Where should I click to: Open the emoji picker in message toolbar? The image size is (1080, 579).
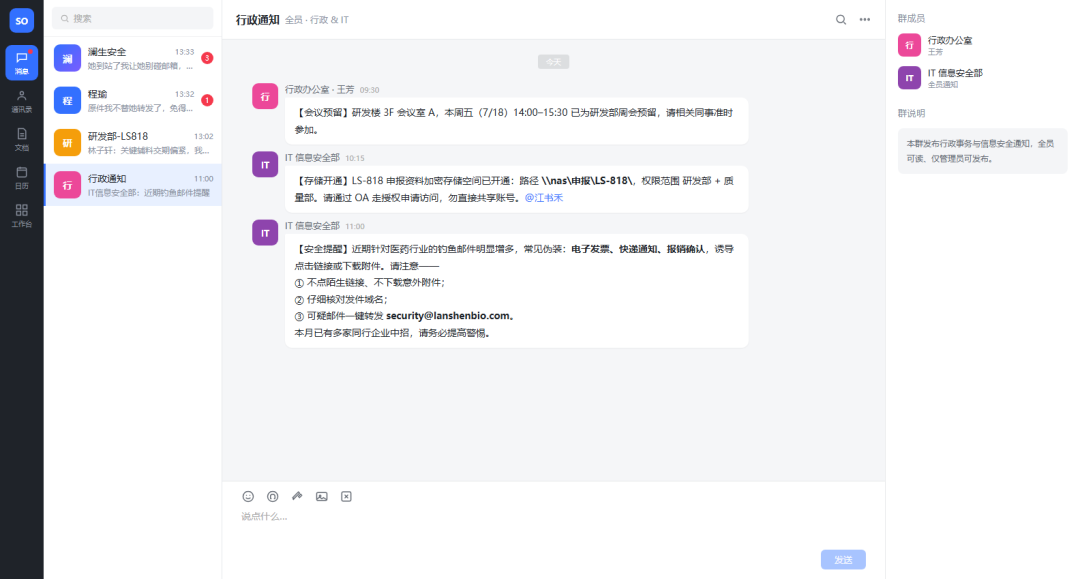pyautogui.click(x=248, y=496)
